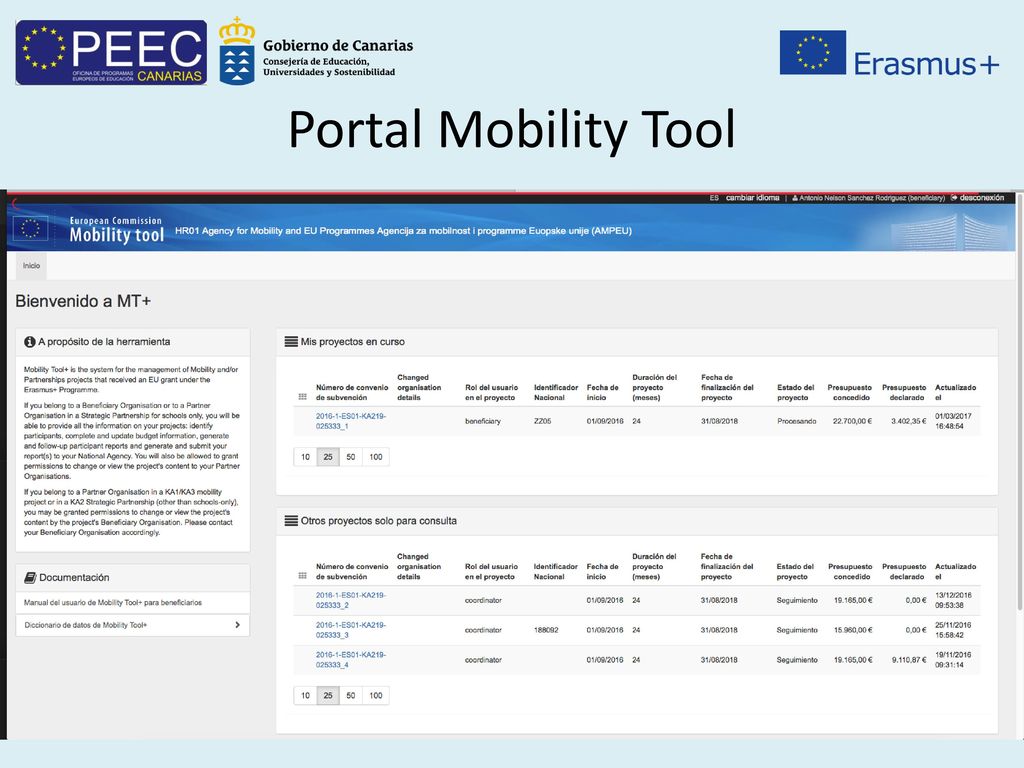The width and height of the screenshot is (1024, 768).
Task: Click the beneficiary role cell
Action: (483, 421)
